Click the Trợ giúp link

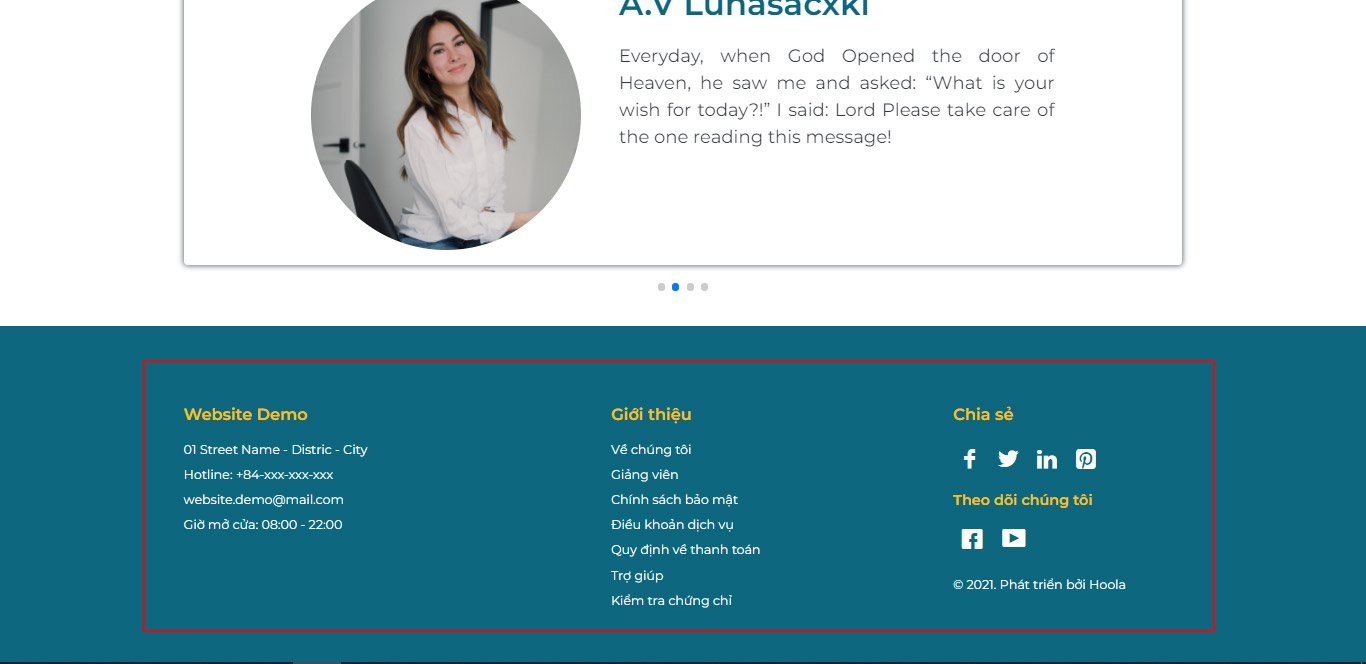tap(637, 576)
